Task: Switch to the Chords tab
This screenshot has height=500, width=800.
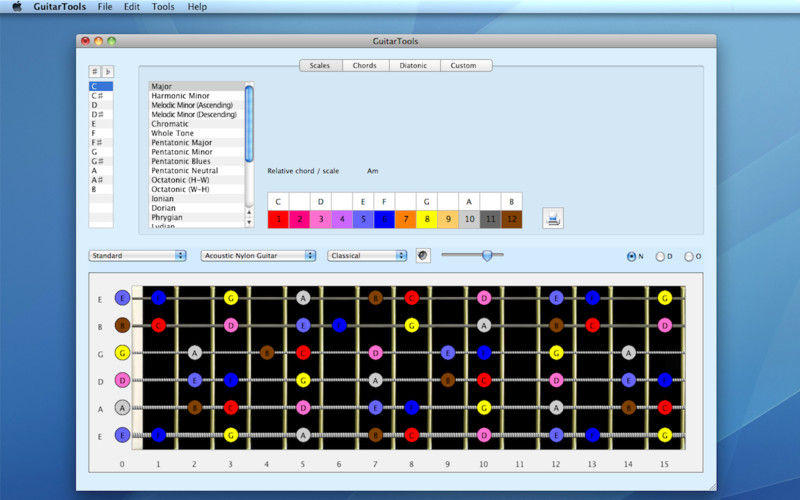Action: [x=365, y=65]
